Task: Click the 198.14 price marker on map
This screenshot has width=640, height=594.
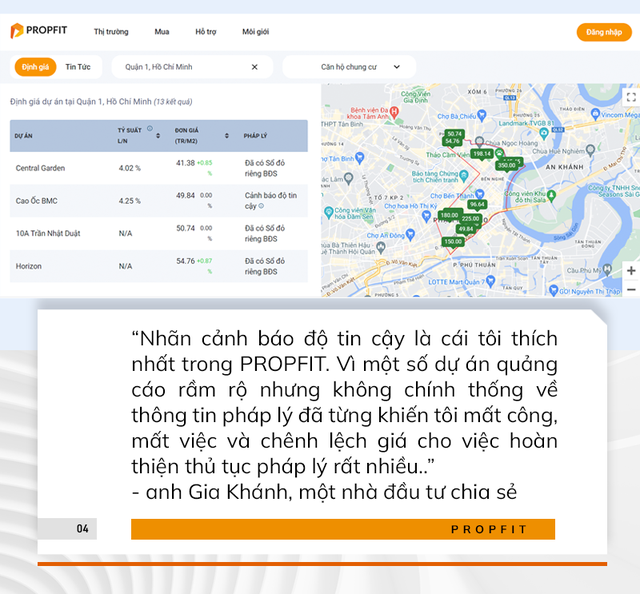Action: 482,154
